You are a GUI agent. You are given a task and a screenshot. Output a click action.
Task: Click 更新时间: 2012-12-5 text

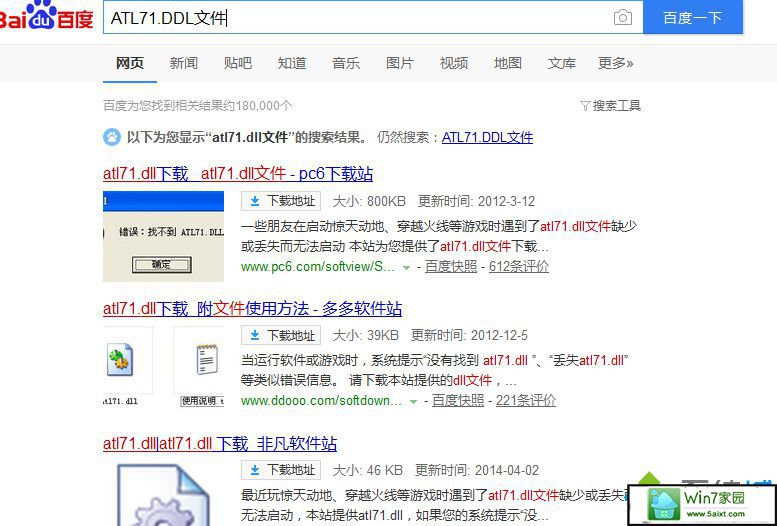point(469,336)
